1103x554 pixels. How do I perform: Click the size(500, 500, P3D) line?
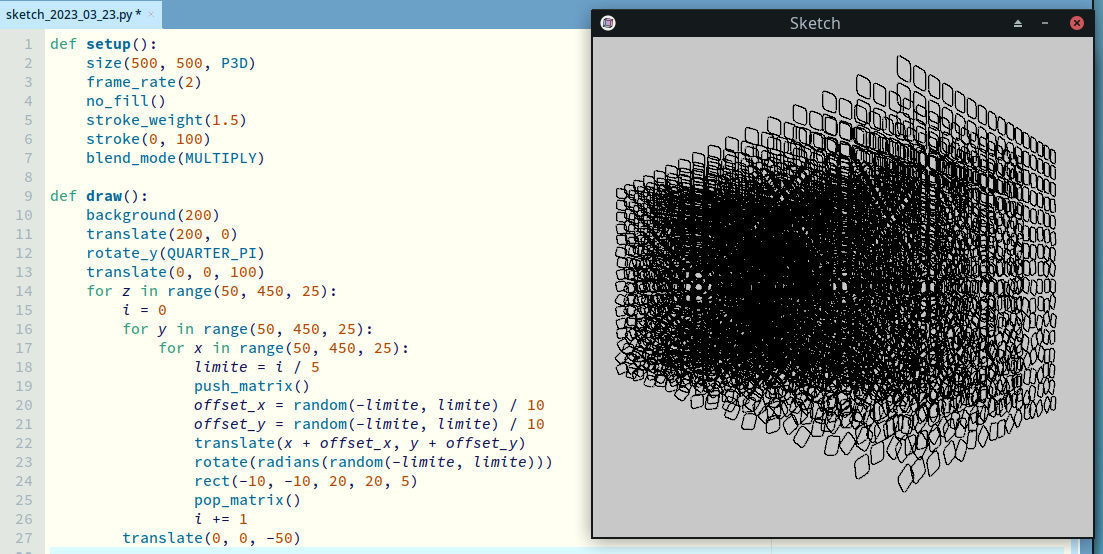coord(170,63)
